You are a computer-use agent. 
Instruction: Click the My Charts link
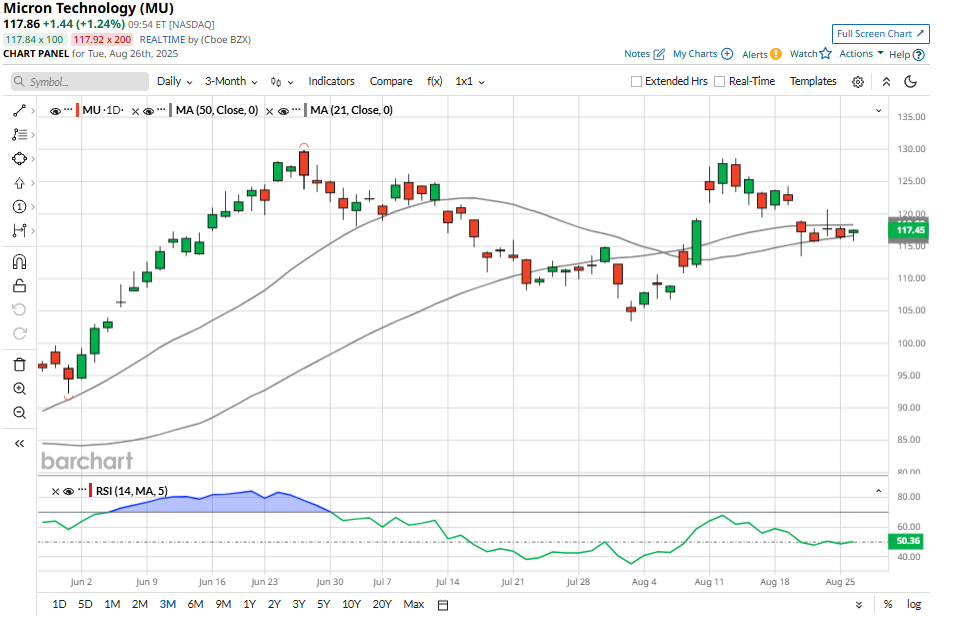click(x=695, y=53)
